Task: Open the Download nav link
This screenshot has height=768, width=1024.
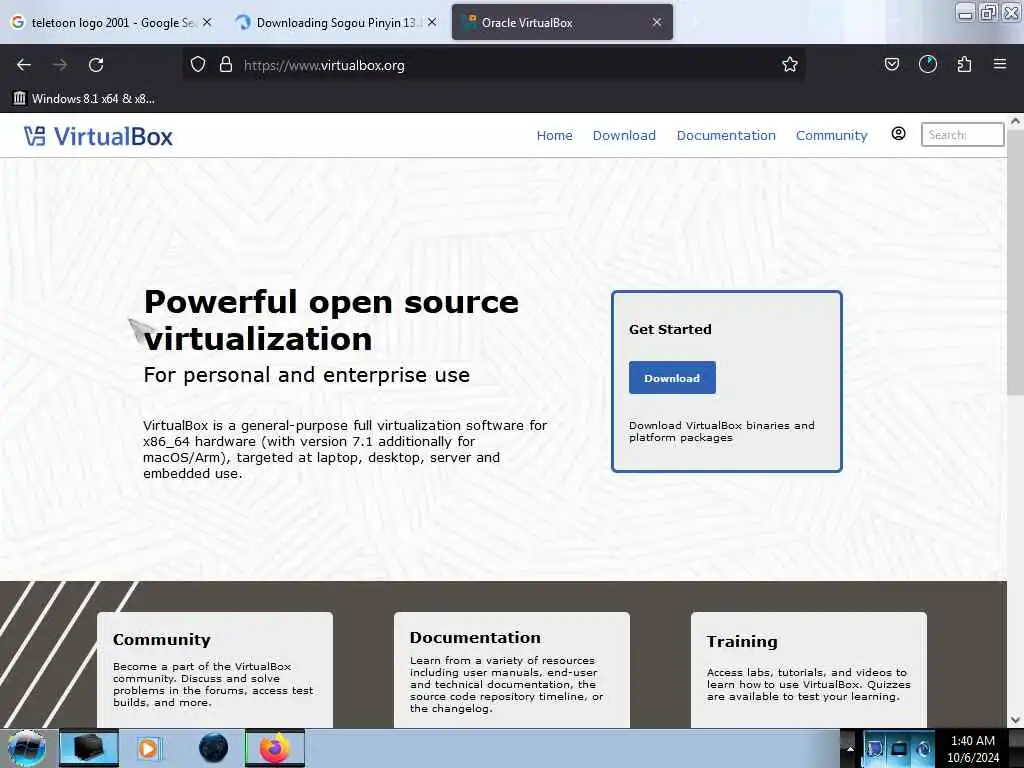Action: [624, 135]
